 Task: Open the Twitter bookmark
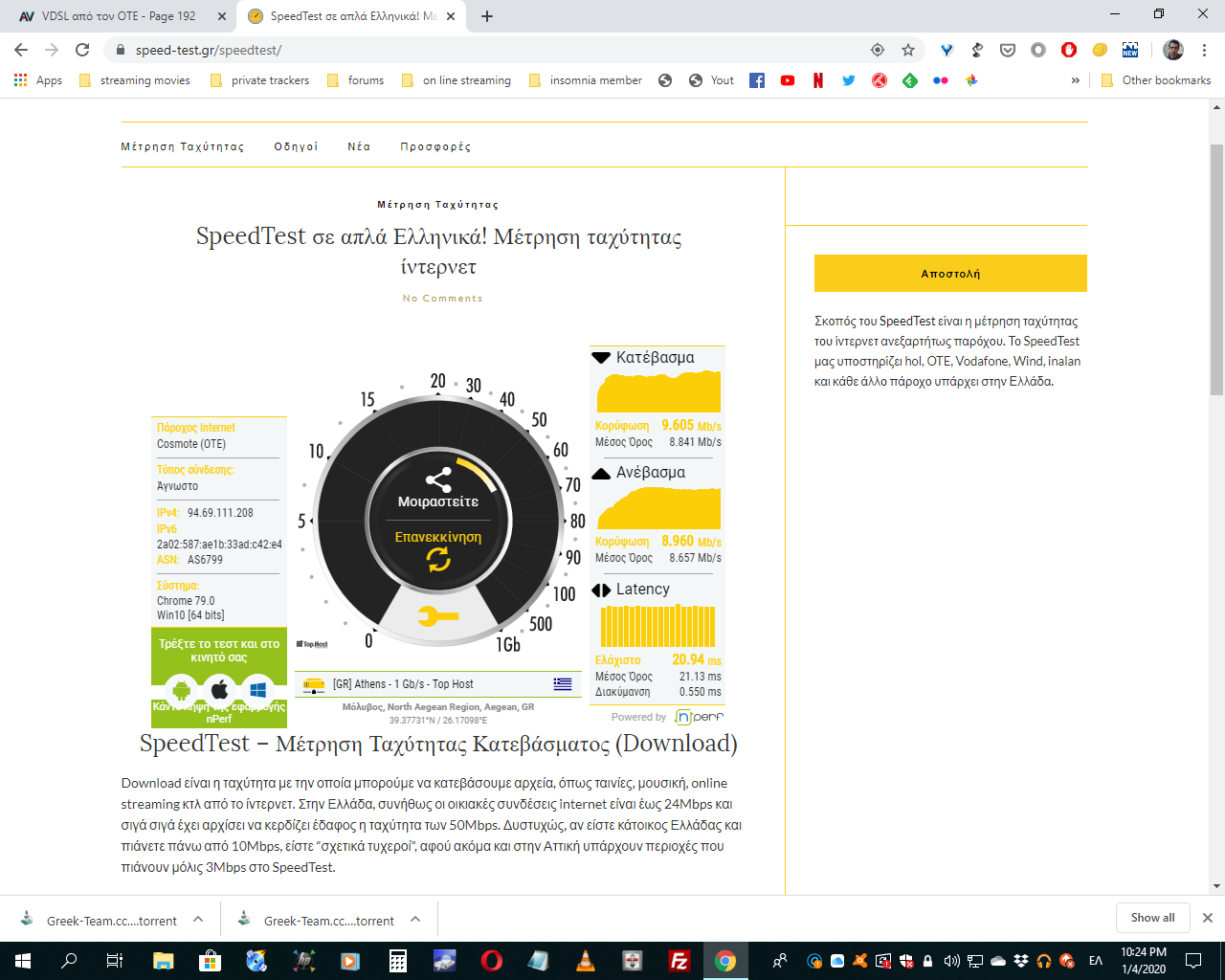click(x=849, y=80)
